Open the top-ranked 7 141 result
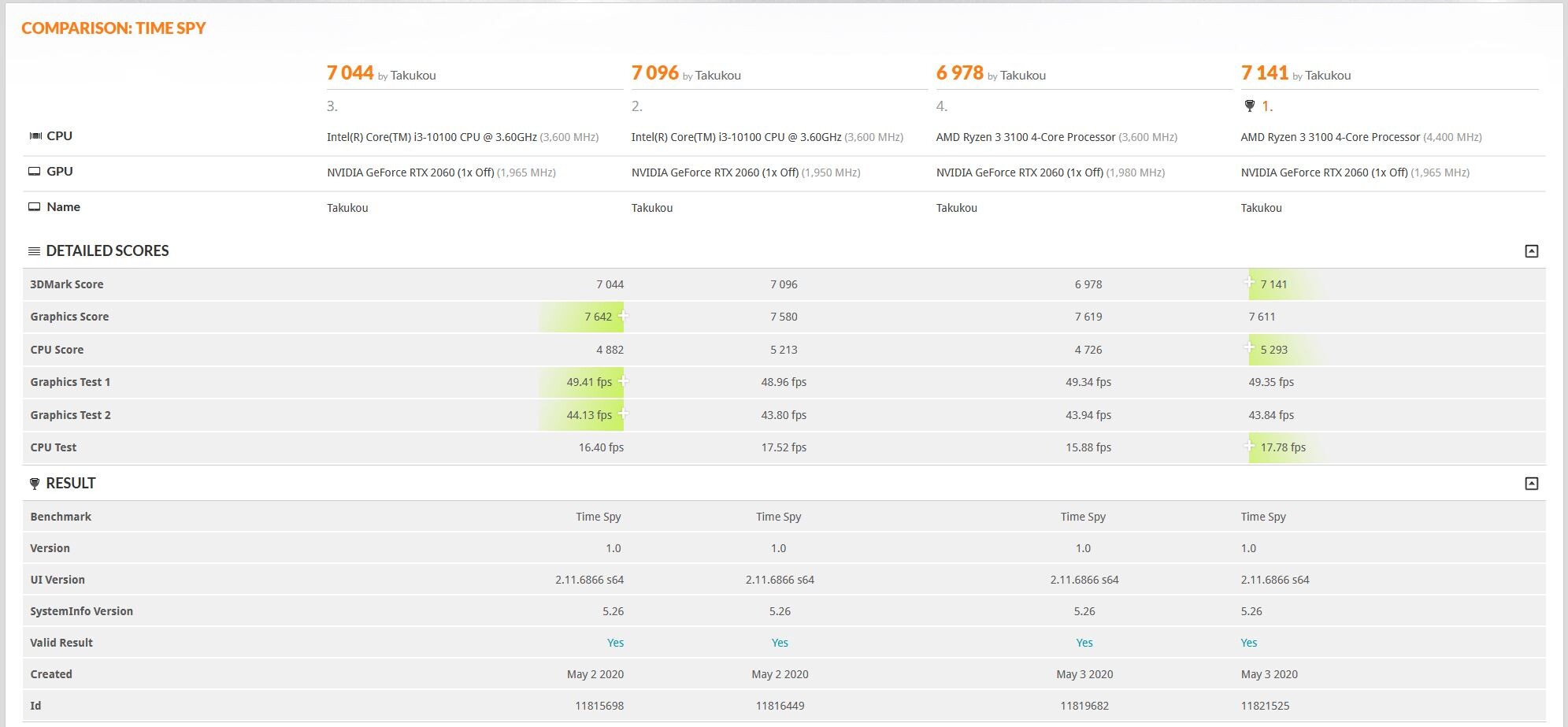The width and height of the screenshot is (1568, 727). (x=1265, y=73)
